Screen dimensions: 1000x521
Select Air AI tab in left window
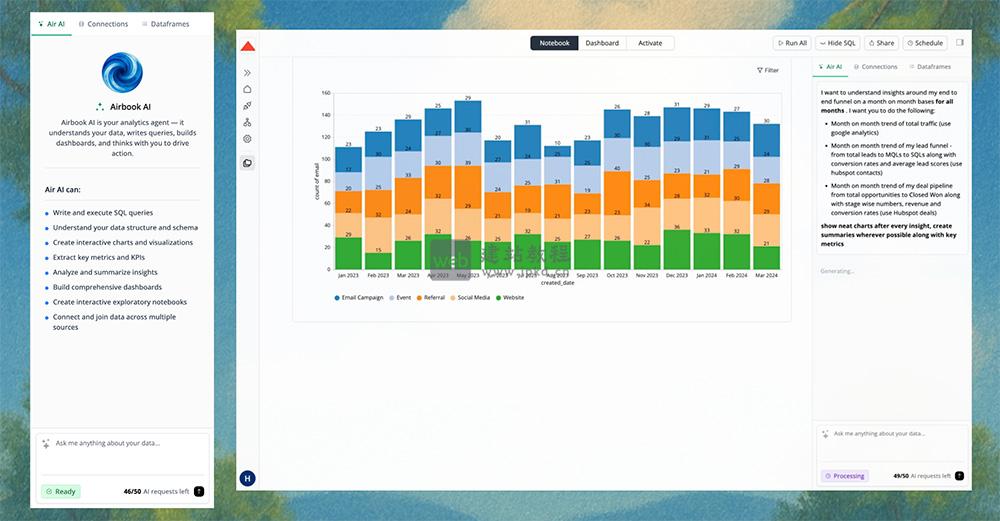tap(52, 24)
